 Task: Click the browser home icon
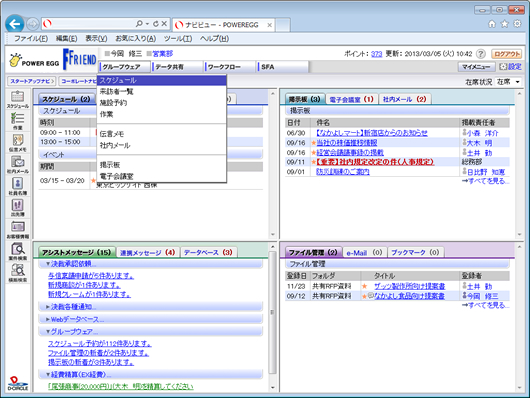(492, 24)
